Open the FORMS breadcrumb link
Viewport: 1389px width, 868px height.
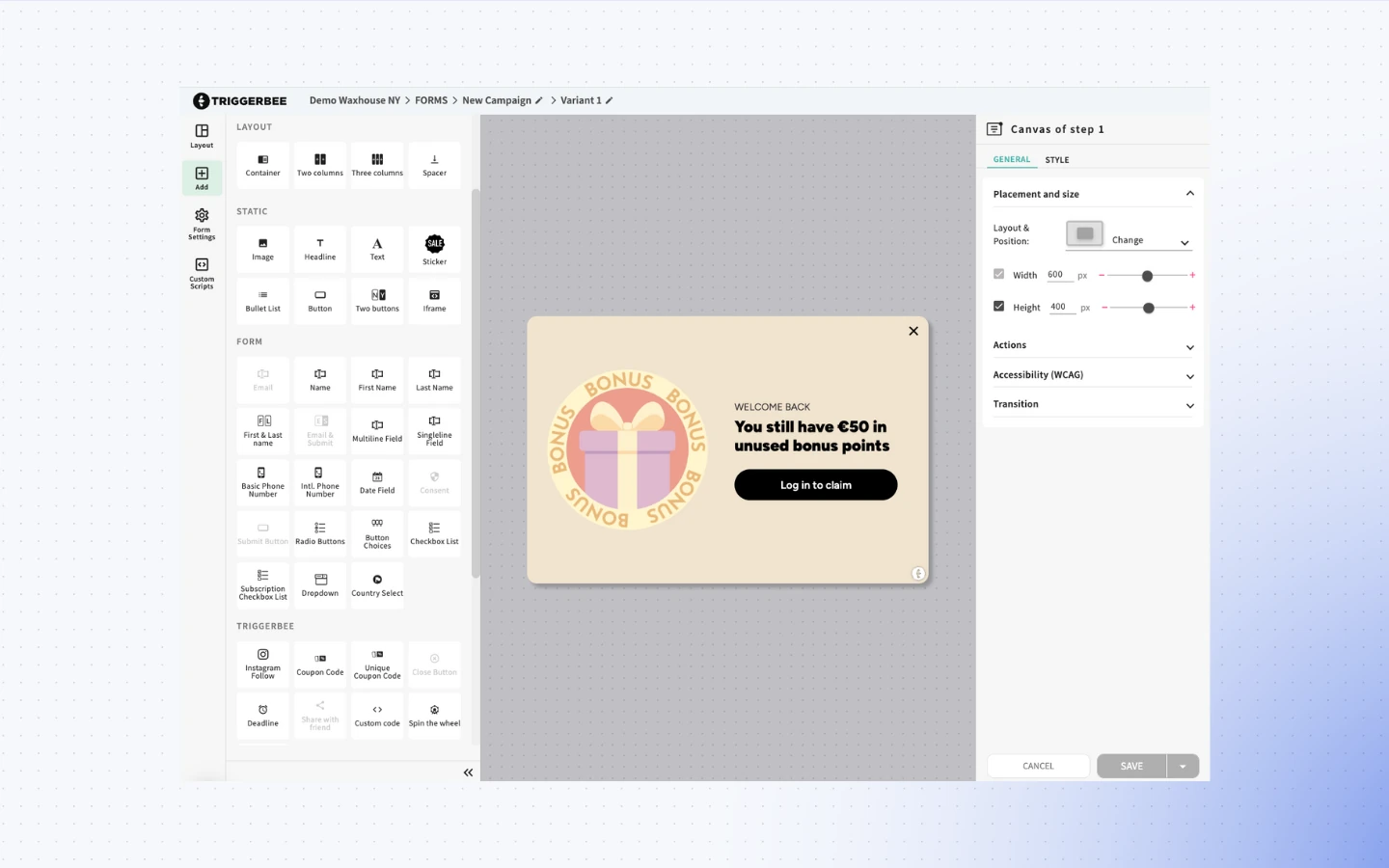(x=431, y=100)
